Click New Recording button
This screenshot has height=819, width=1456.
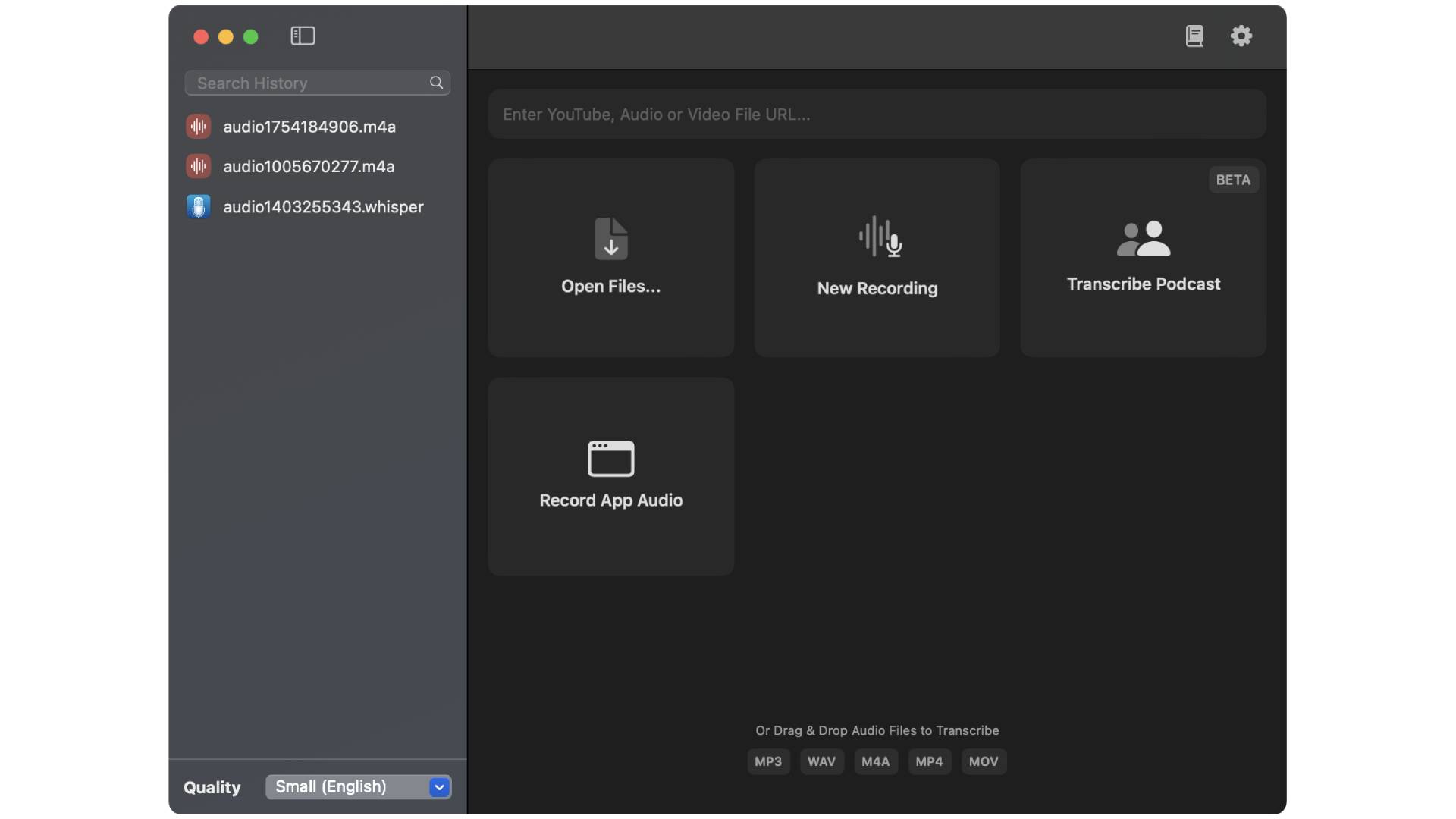click(877, 257)
